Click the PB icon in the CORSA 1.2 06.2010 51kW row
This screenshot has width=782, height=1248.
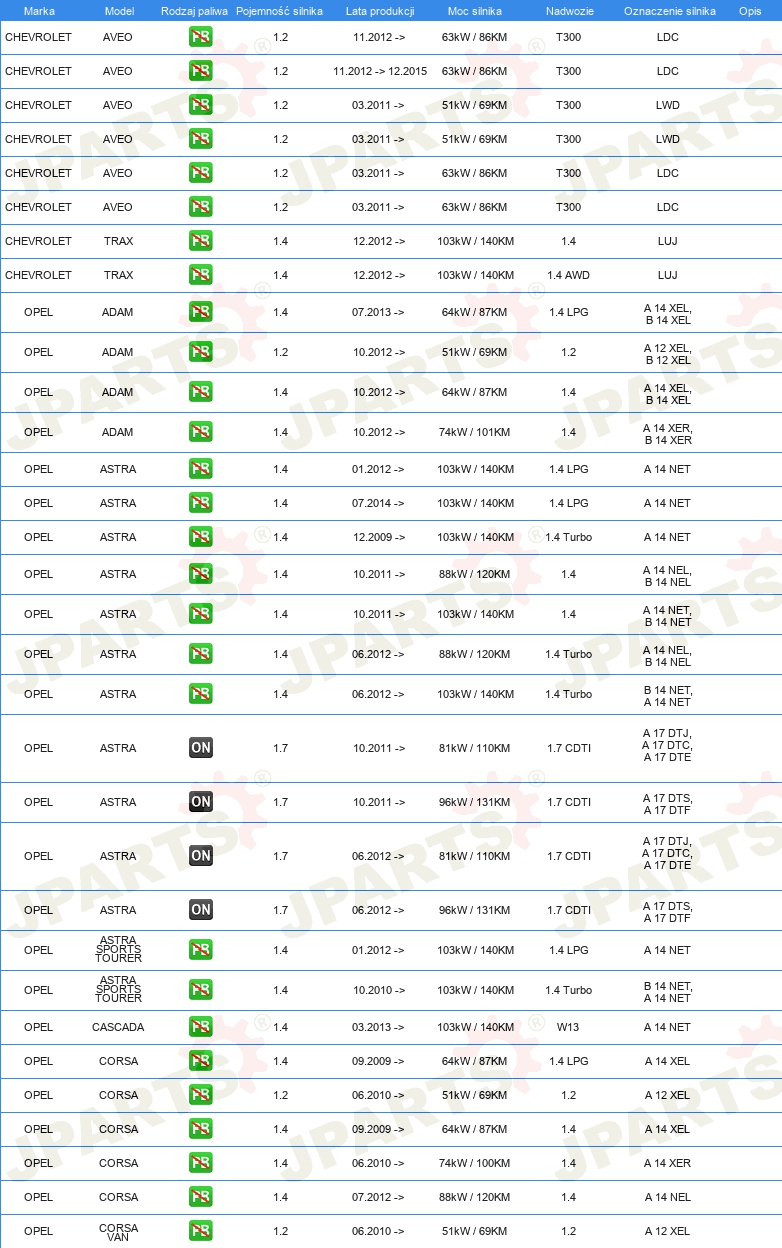201,1094
